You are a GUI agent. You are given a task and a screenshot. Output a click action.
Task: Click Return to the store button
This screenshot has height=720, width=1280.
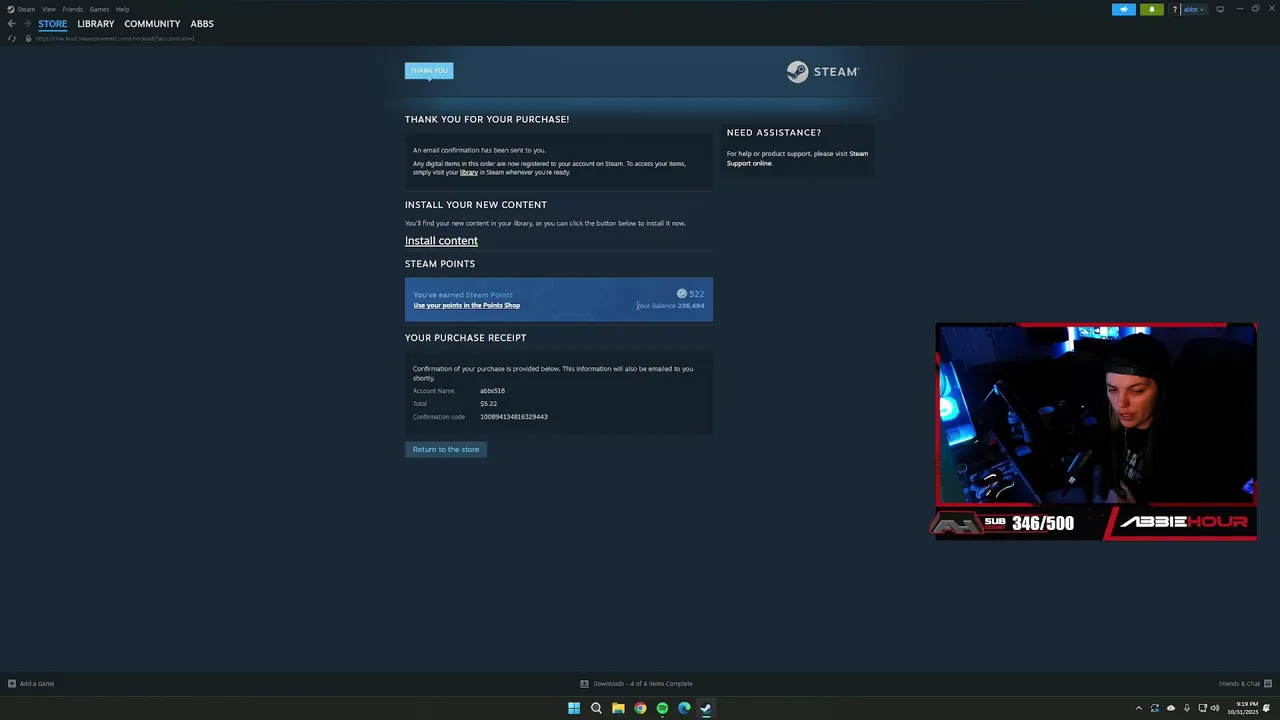point(446,449)
